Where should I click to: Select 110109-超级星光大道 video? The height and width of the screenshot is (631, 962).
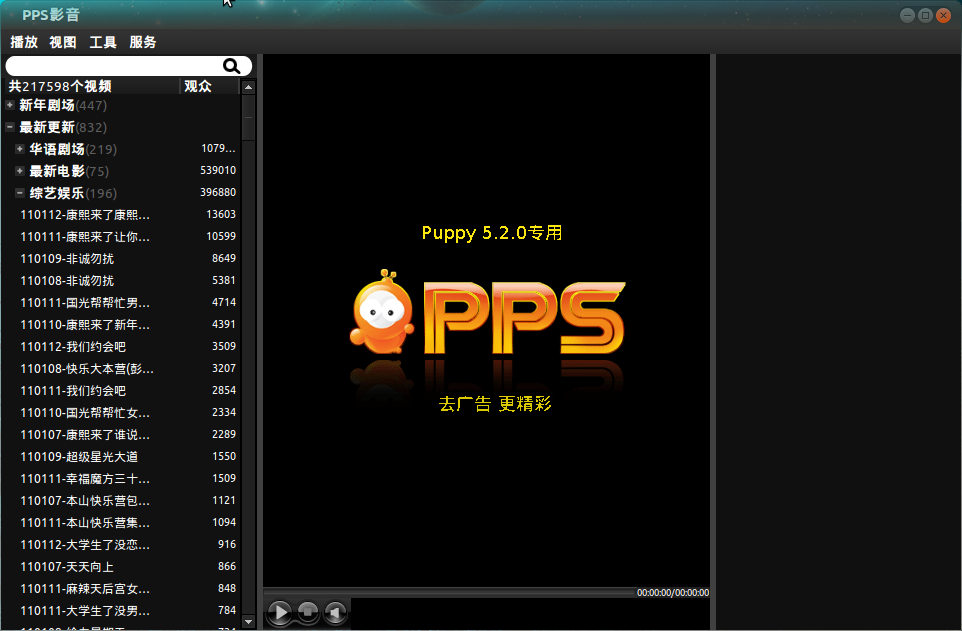click(x=79, y=457)
